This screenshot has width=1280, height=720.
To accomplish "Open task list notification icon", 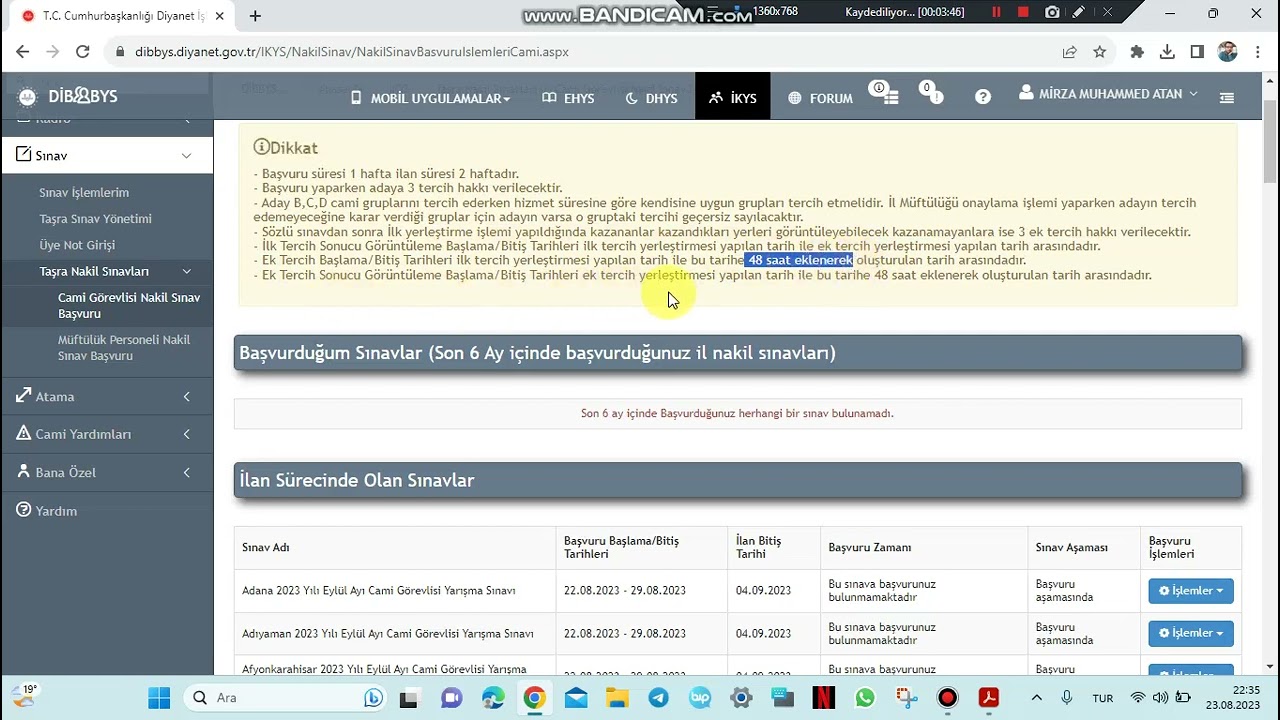I will [886, 95].
